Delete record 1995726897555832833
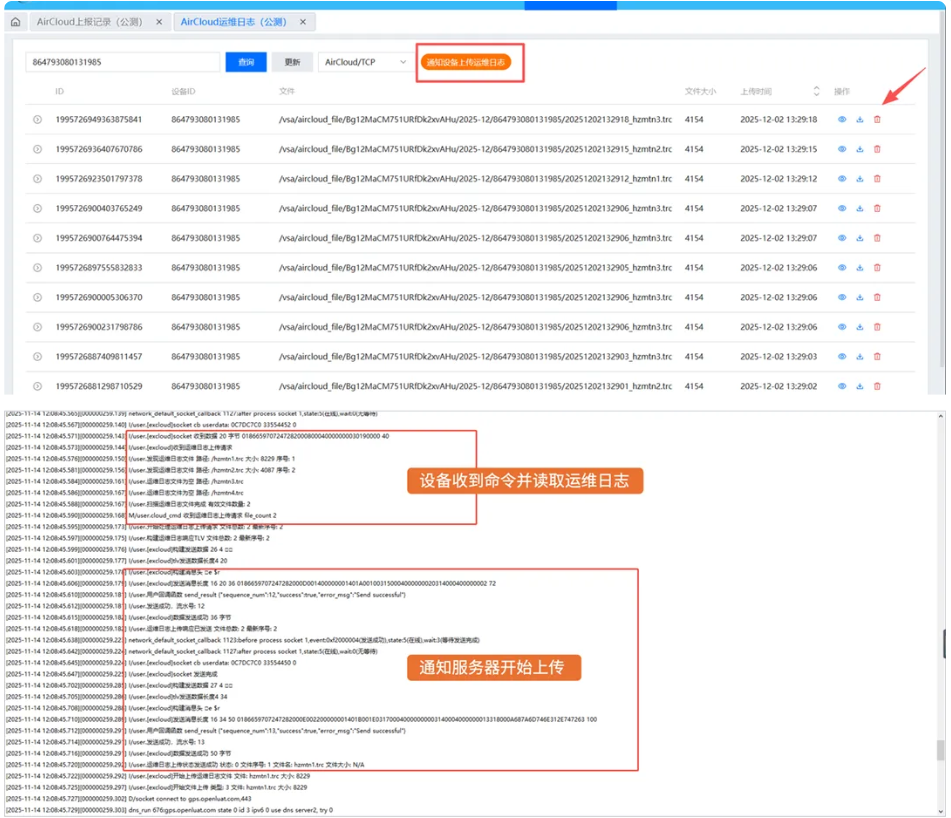 click(x=877, y=268)
